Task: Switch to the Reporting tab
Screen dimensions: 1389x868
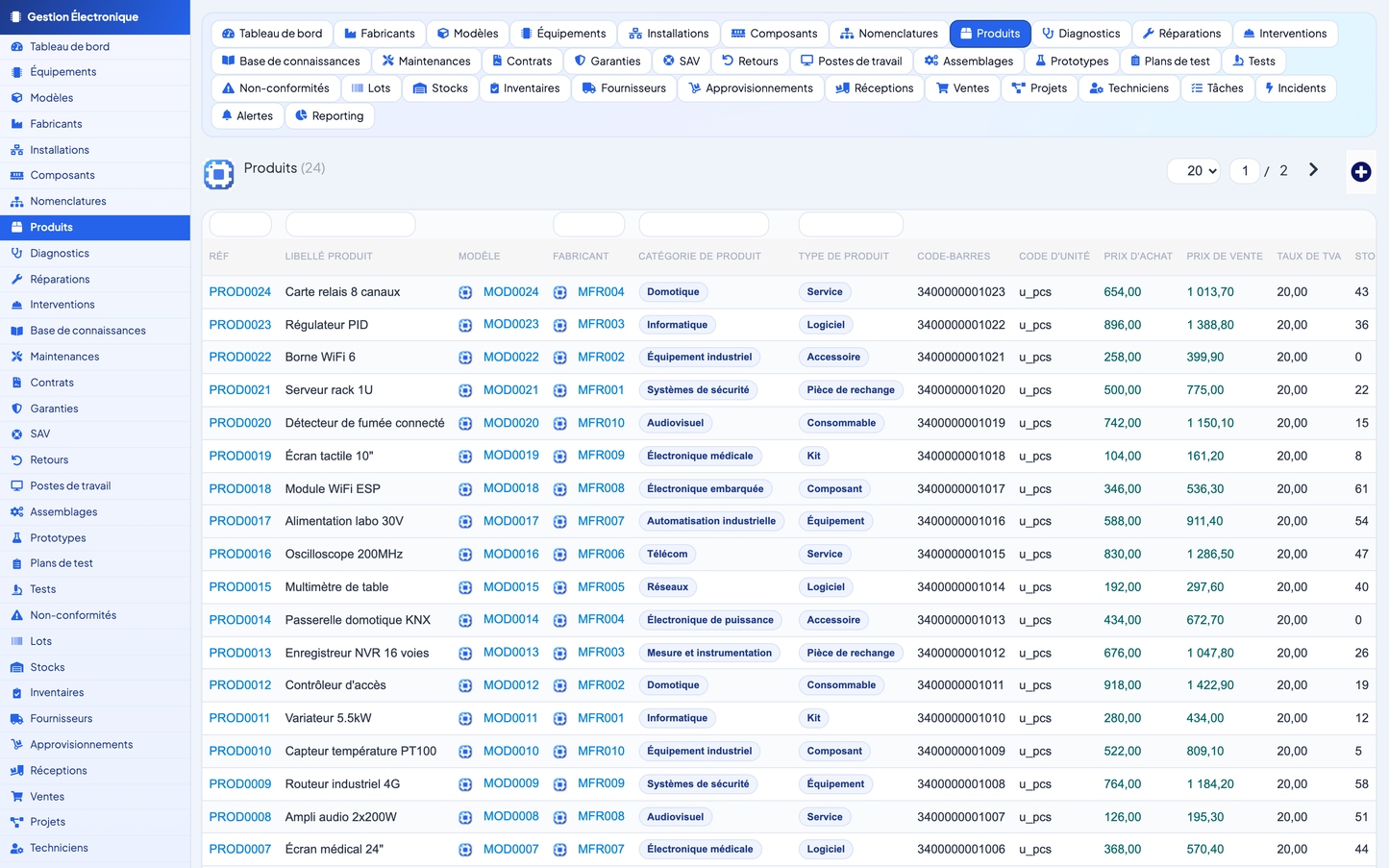Action: (330, 115)
